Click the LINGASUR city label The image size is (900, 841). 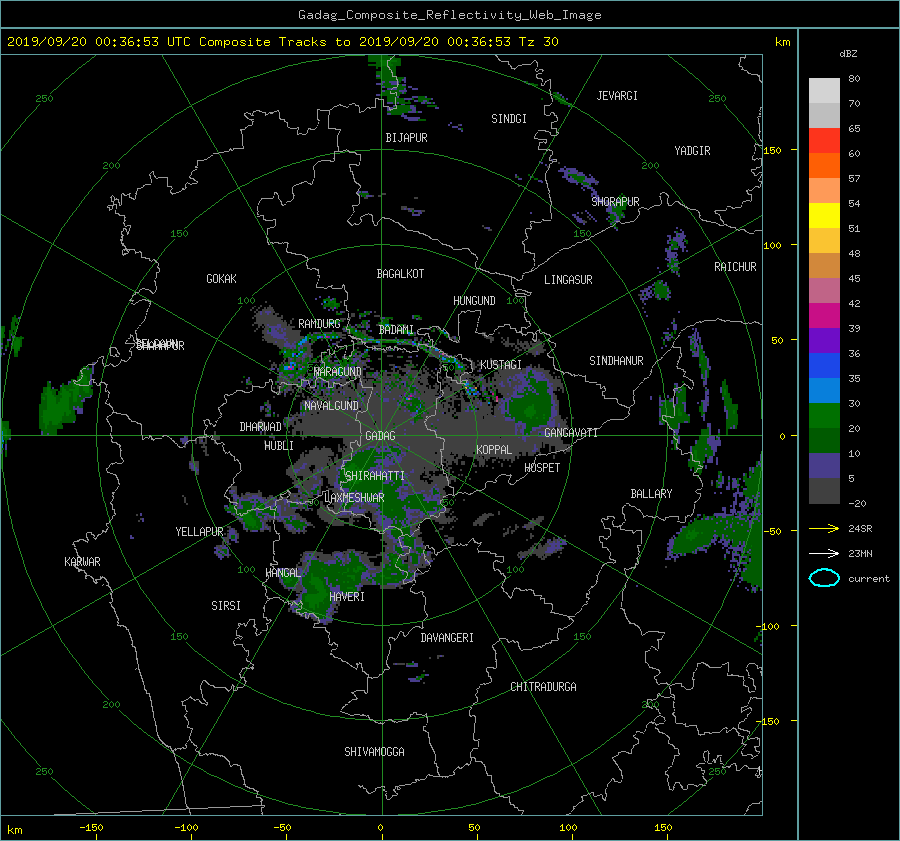click(568, 280)
